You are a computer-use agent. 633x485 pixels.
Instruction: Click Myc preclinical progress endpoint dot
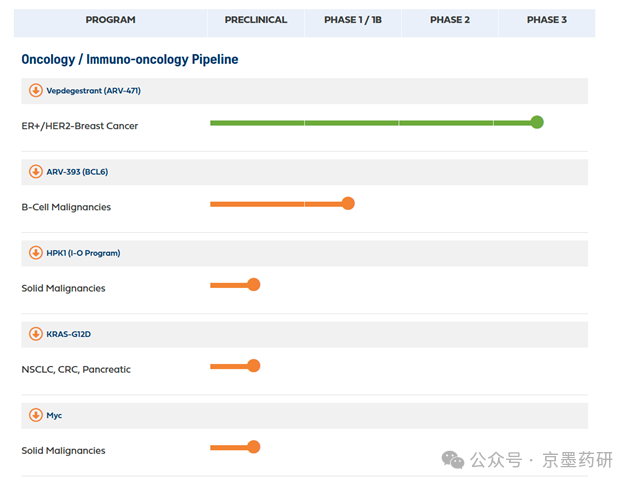pyautogui.click(x=254, y=447)
